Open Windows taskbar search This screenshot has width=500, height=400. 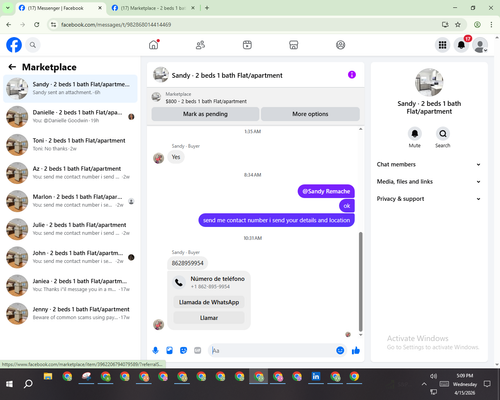pos(28,384)
